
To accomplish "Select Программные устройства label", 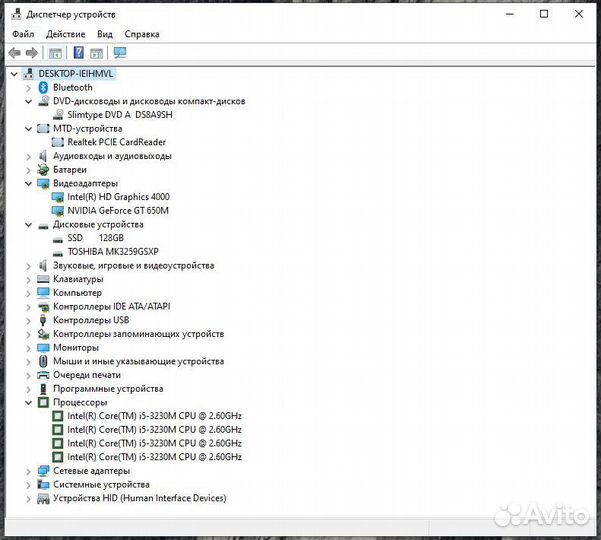I will (108, 389).
